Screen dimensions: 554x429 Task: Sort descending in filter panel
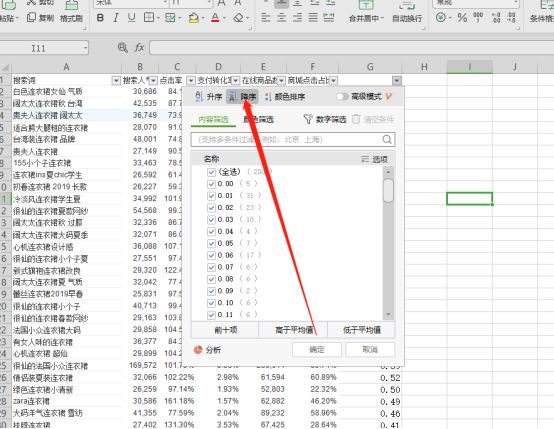click(x=242, y=96)
